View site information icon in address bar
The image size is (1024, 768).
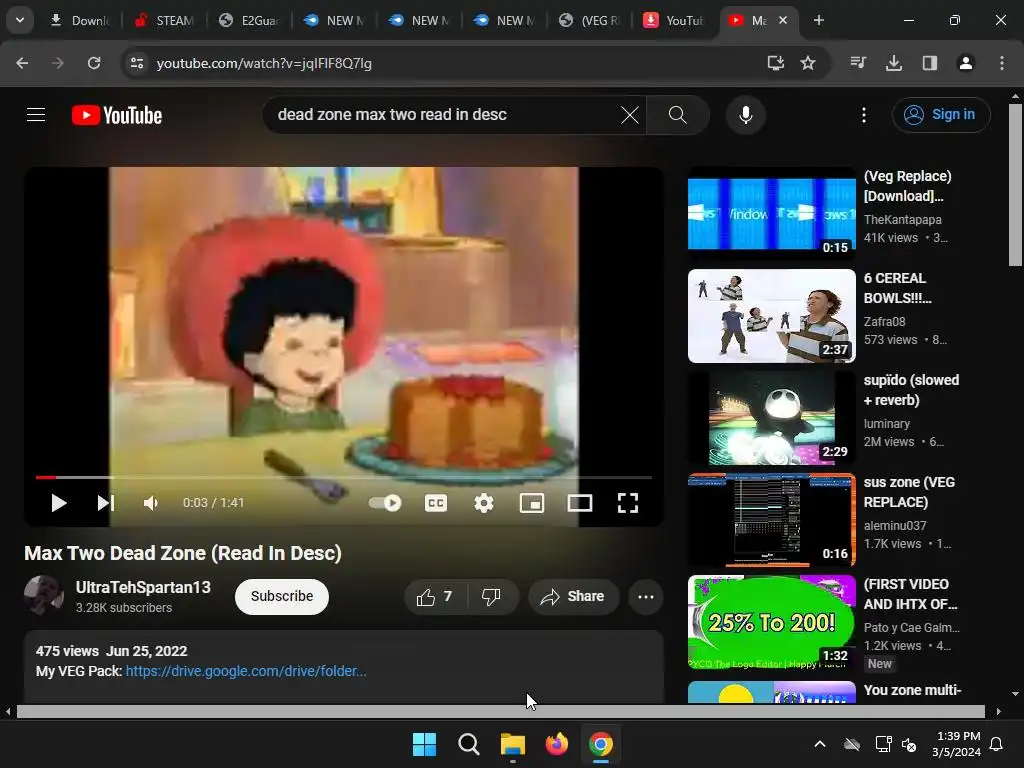point(136,63)
